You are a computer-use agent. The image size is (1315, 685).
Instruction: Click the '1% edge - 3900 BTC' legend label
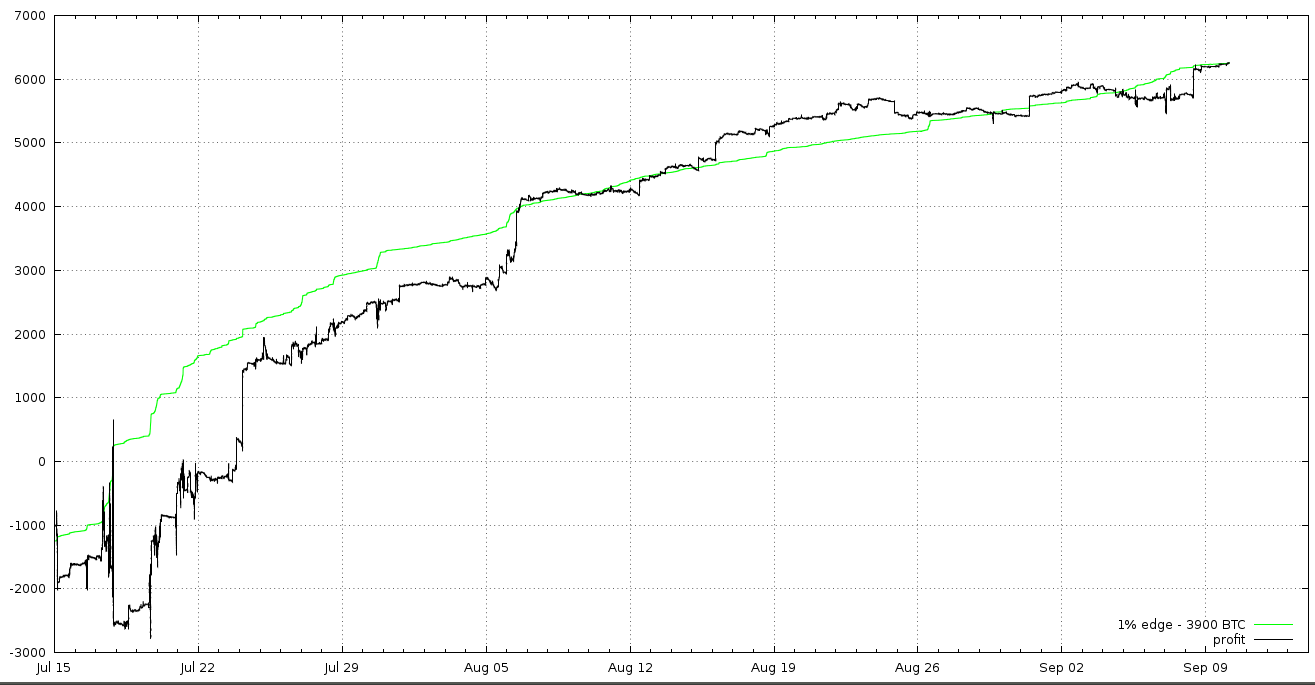[x=1181, y=625]
